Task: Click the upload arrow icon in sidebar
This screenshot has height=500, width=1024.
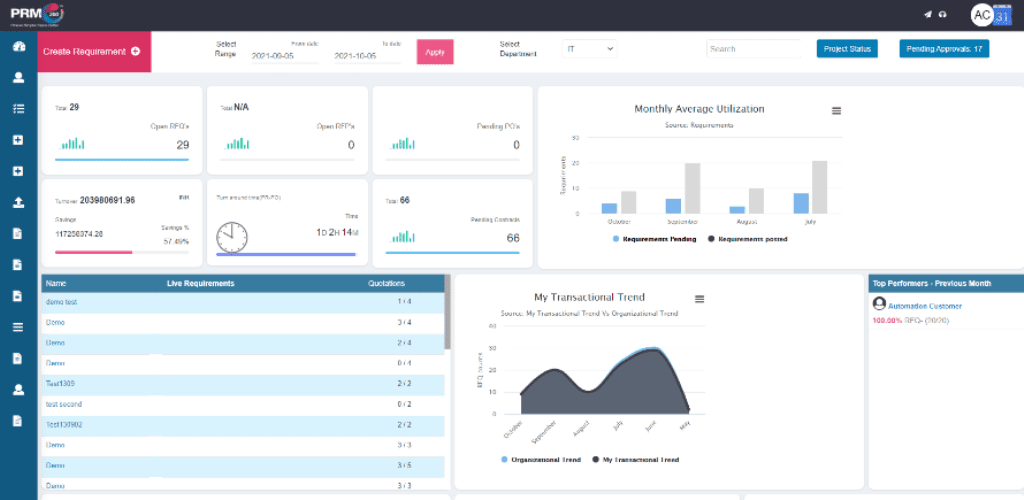Action: (x=18, y=202)
